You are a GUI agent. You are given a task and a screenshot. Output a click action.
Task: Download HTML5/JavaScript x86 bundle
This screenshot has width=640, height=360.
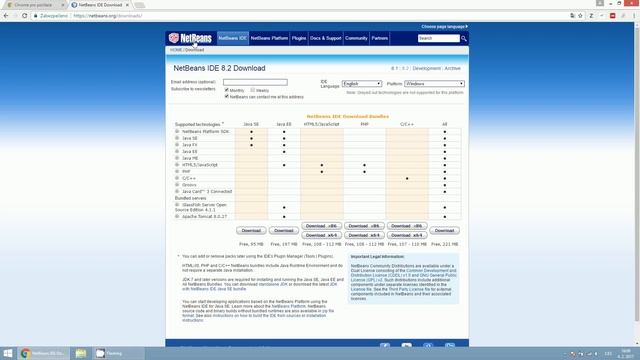322,226
